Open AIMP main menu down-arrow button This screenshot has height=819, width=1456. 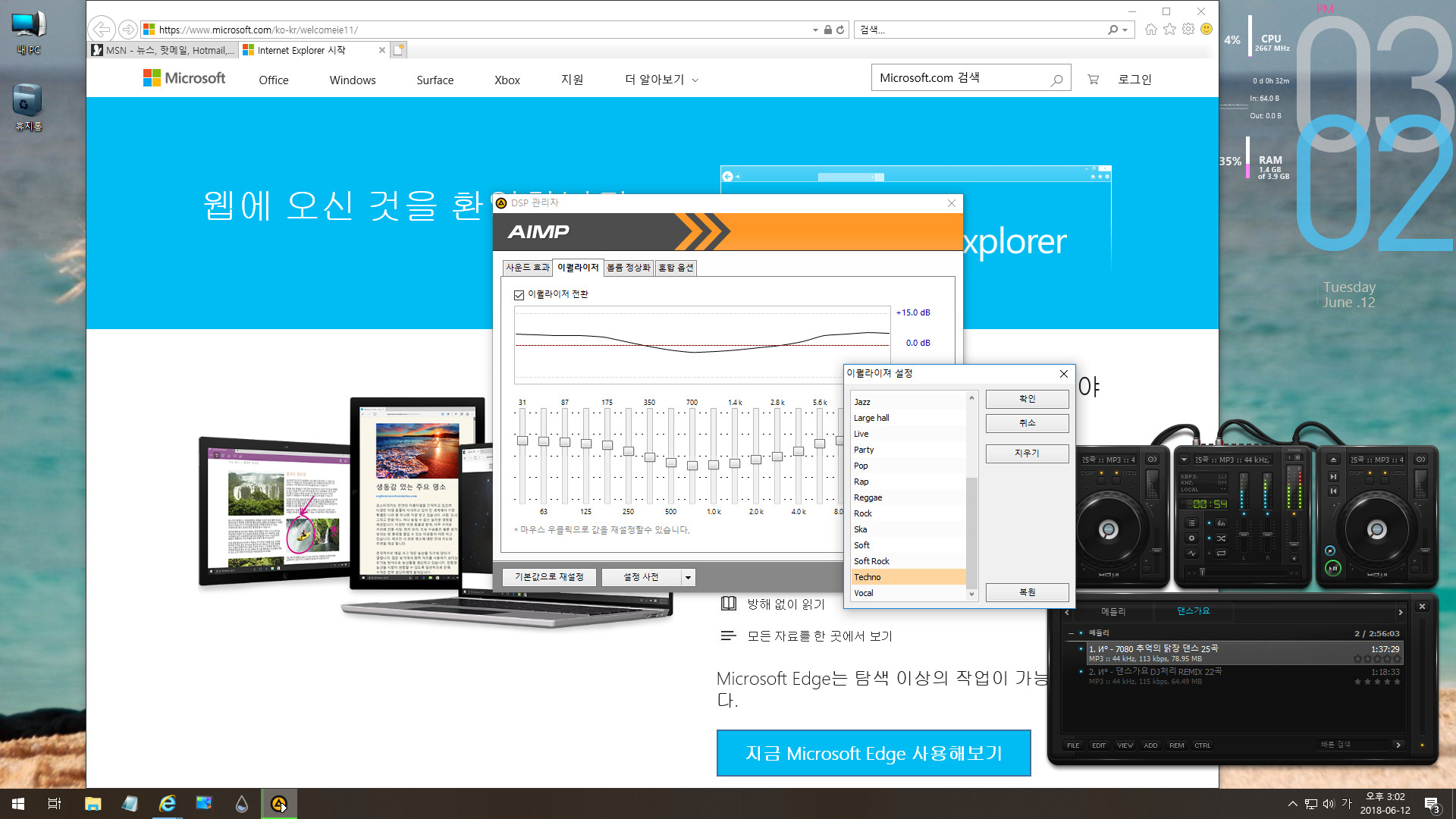[1185, 460]
